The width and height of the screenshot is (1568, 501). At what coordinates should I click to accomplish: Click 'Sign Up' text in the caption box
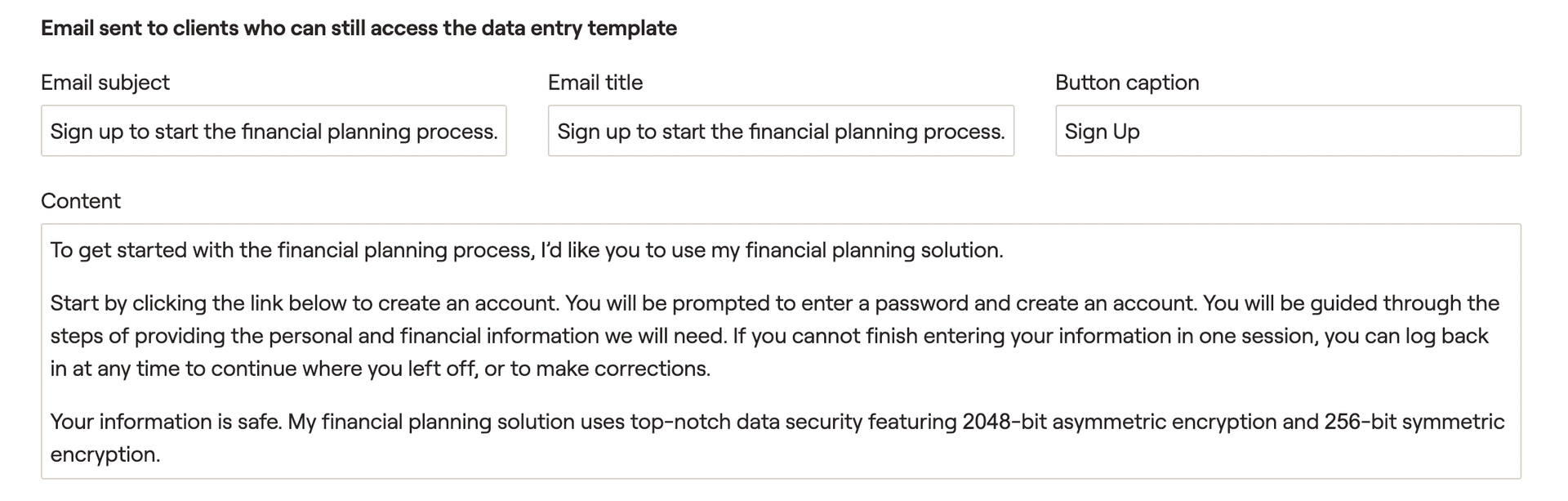click(1102, 132)
